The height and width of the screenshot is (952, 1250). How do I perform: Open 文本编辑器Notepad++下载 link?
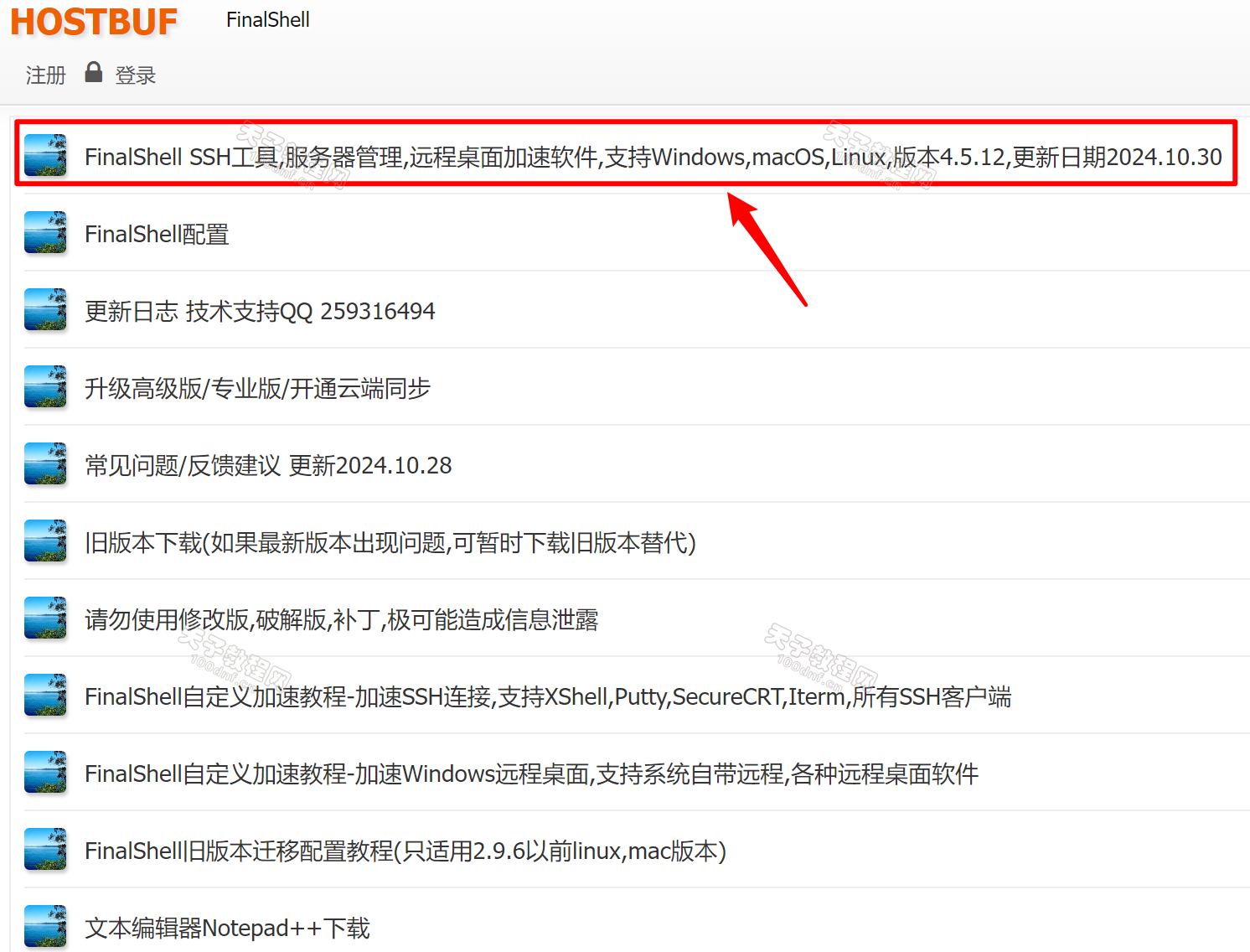point(227,928)
